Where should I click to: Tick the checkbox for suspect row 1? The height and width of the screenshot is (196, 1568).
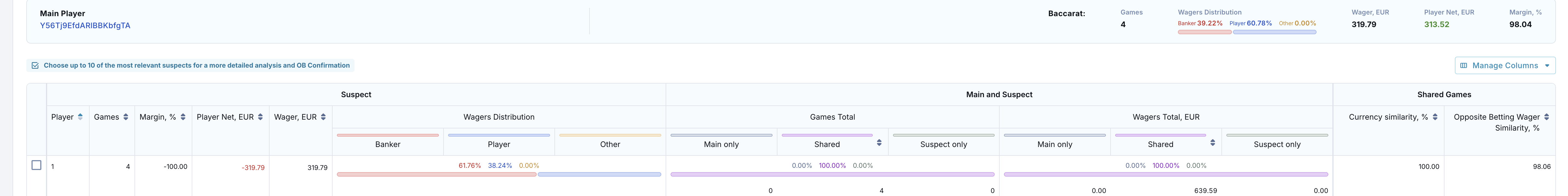point(36,165)
